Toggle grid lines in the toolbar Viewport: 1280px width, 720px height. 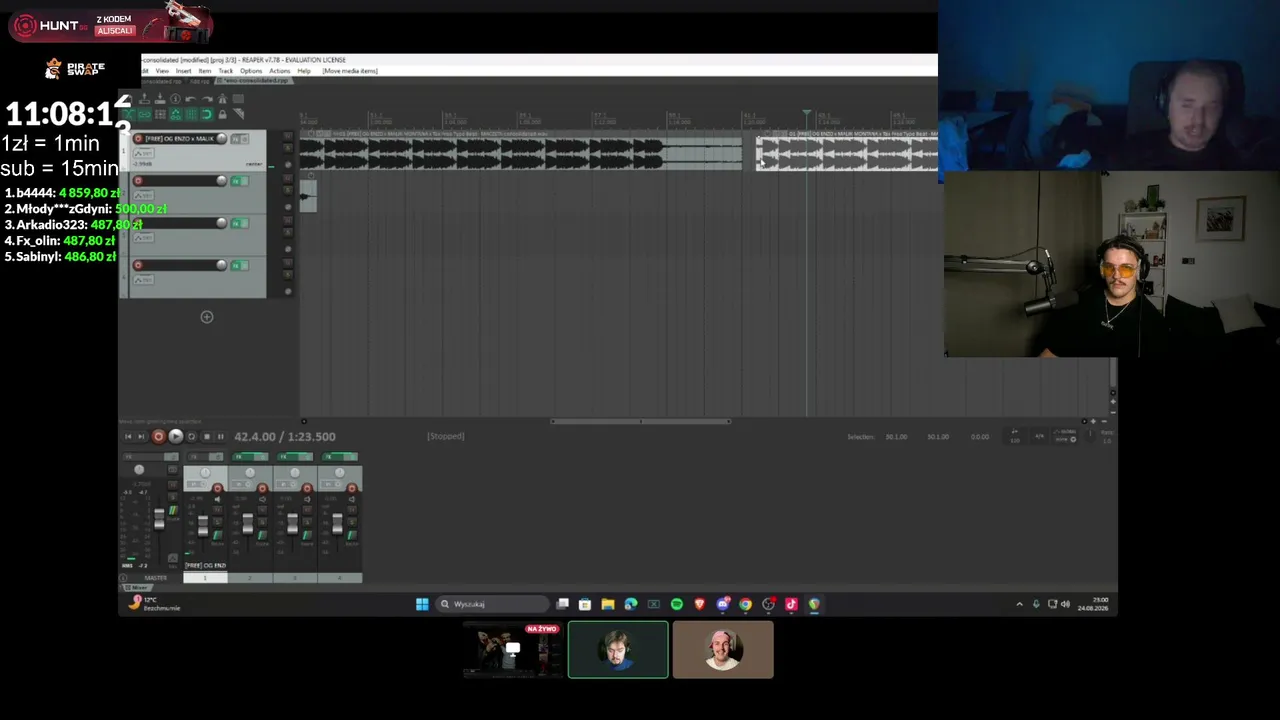(191, 114)
